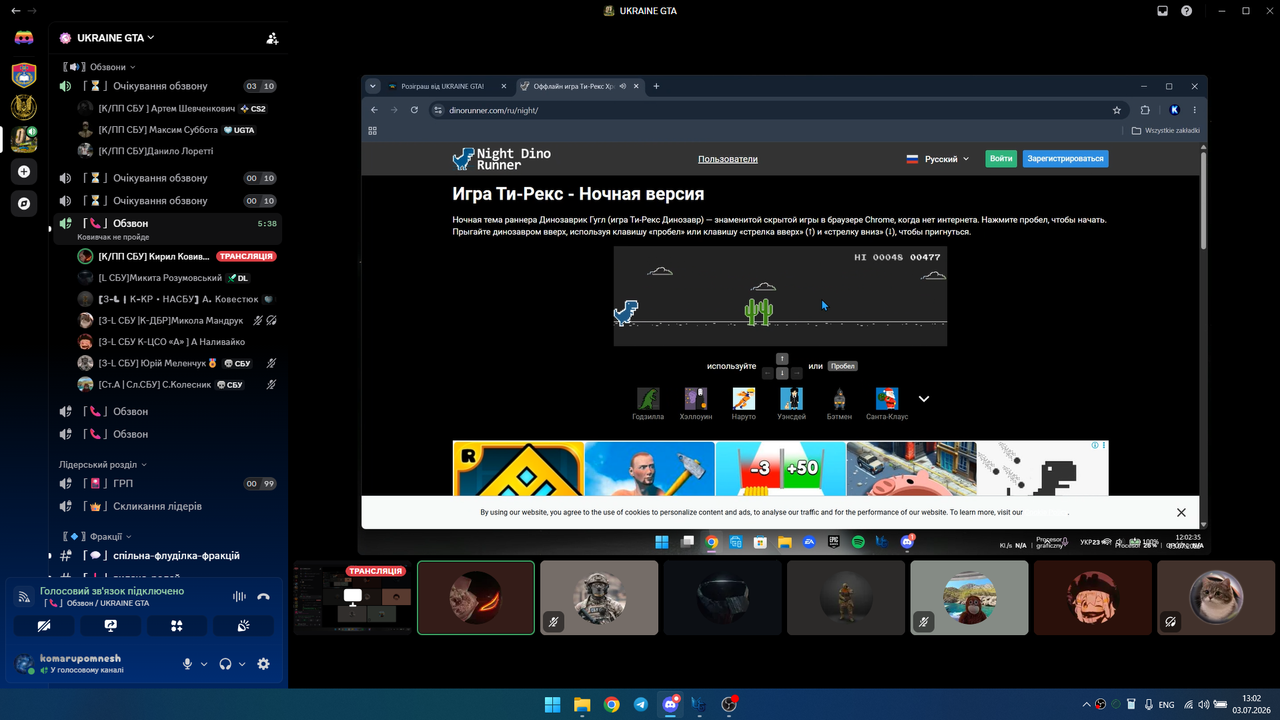This screenshot has height=720, width=1280.
Task: Open tab search arrow in streamed Chrome
Action: [373, 86]
